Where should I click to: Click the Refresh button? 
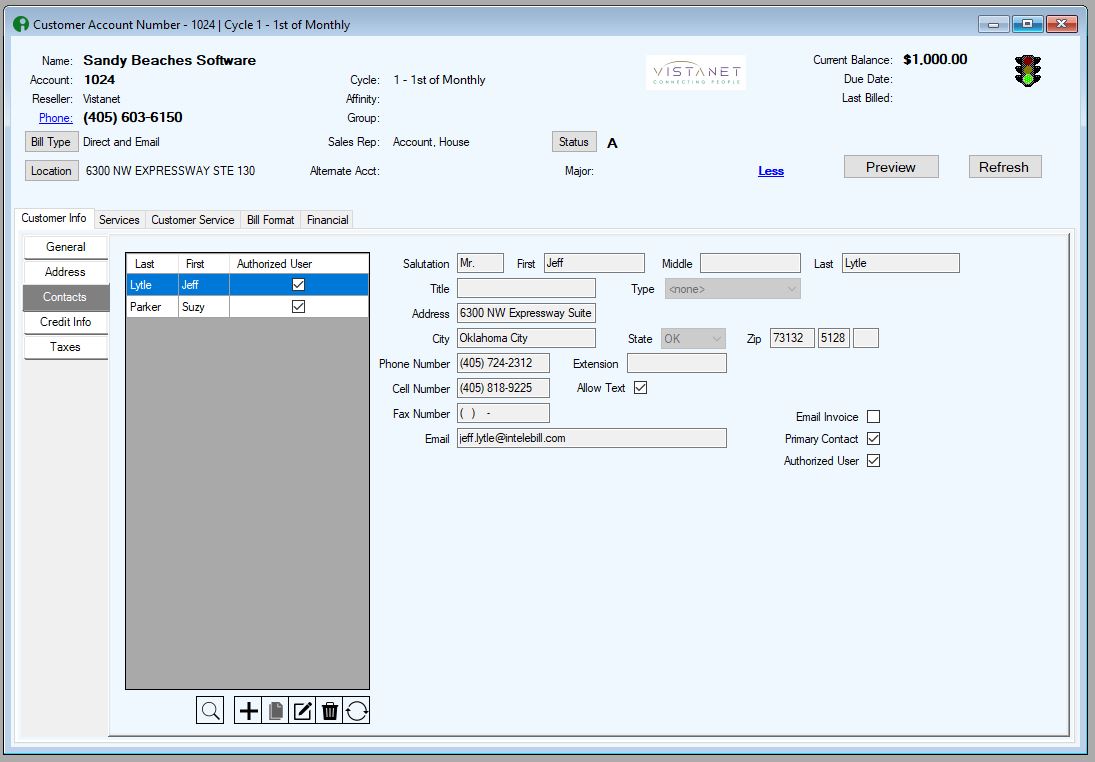click(x=1004, y=167)
